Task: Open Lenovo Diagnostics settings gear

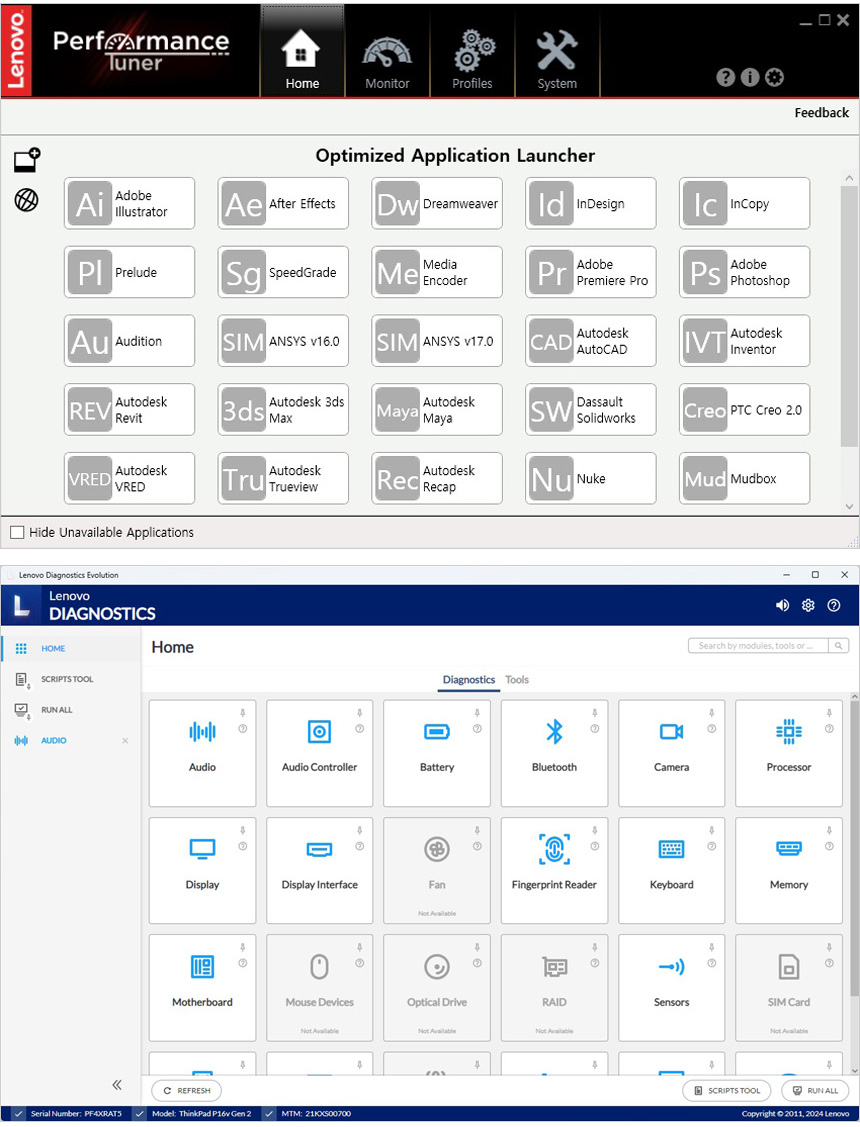Action: (808, 605)
